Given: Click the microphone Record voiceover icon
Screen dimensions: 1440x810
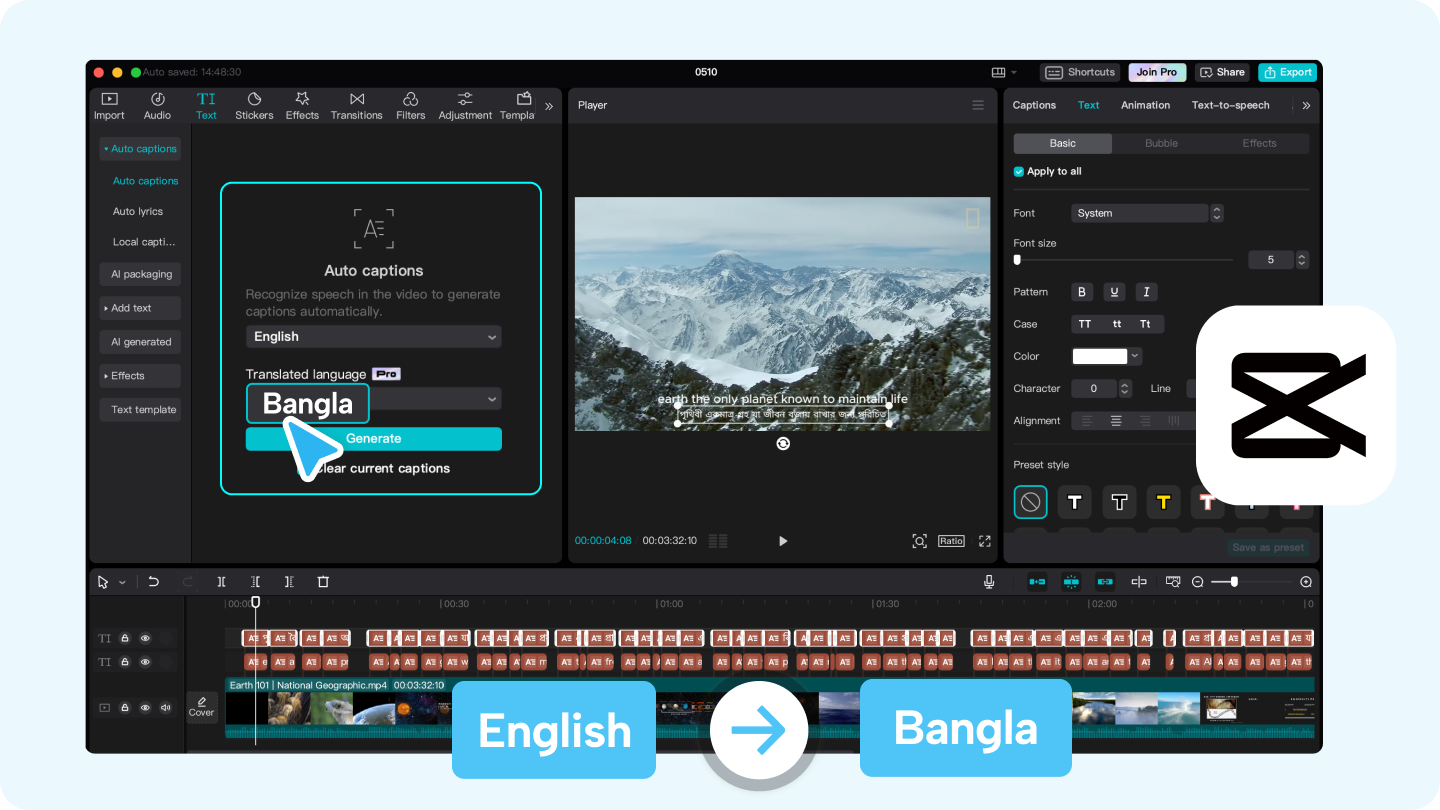Looking at the screenshot, I should click(989, 581).
